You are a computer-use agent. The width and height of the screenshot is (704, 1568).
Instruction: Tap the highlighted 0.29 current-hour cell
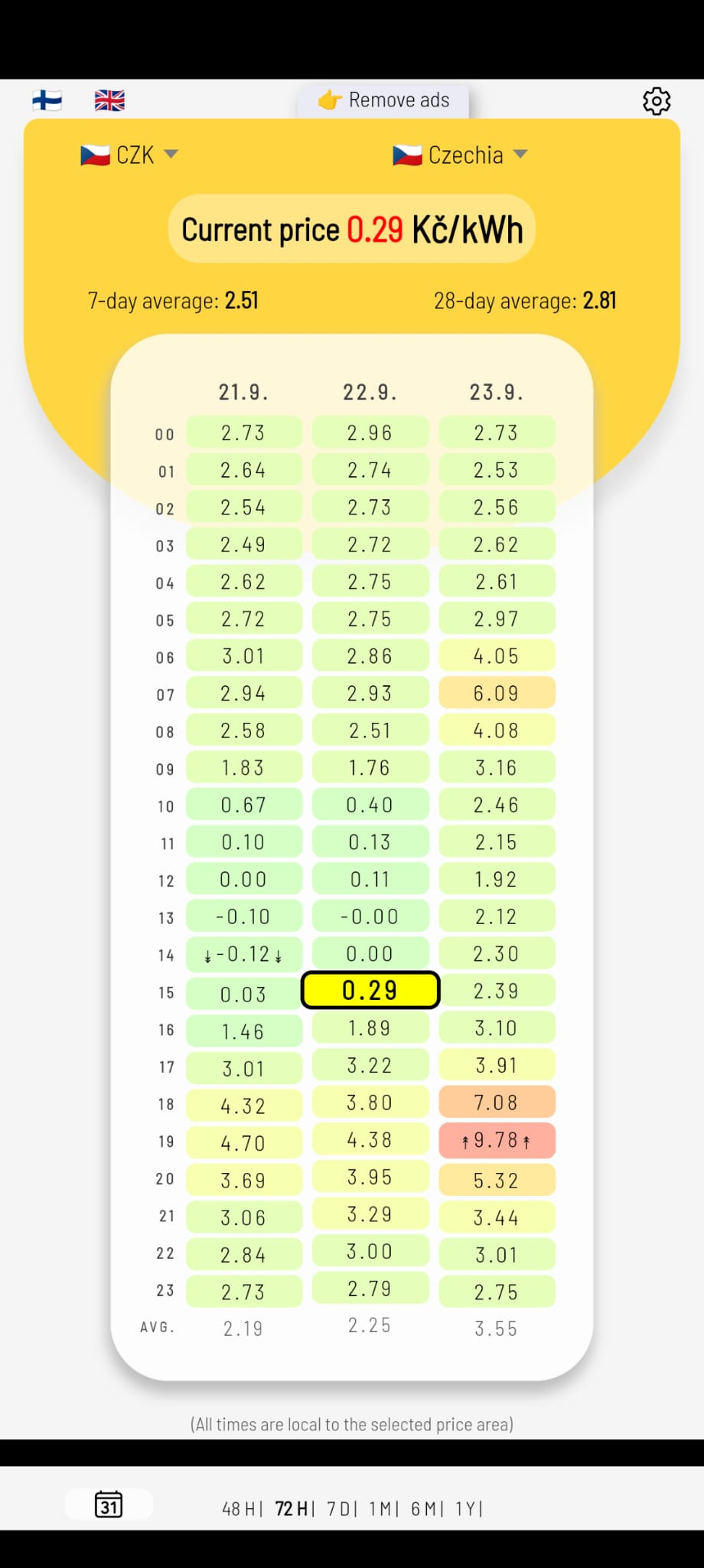click(370, 991)
